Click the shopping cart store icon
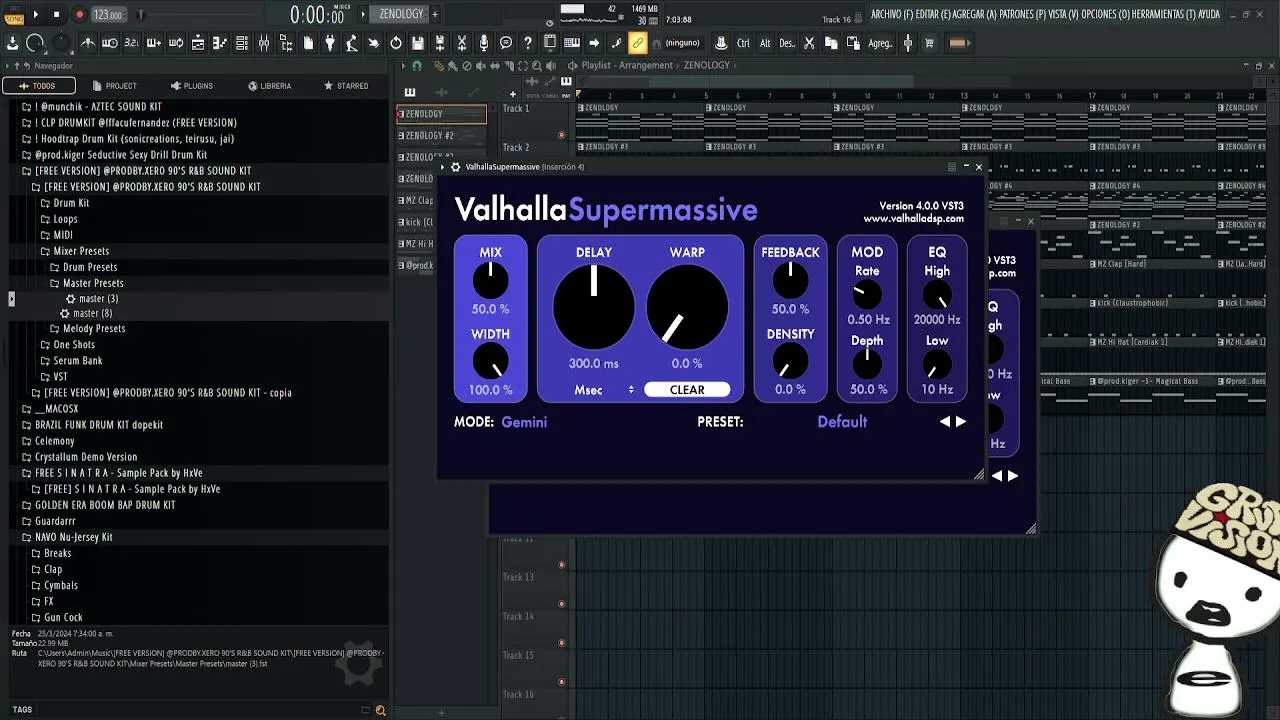Viewport: 1280px width, 720px height. pyautogui.click(x=929, y=43)
